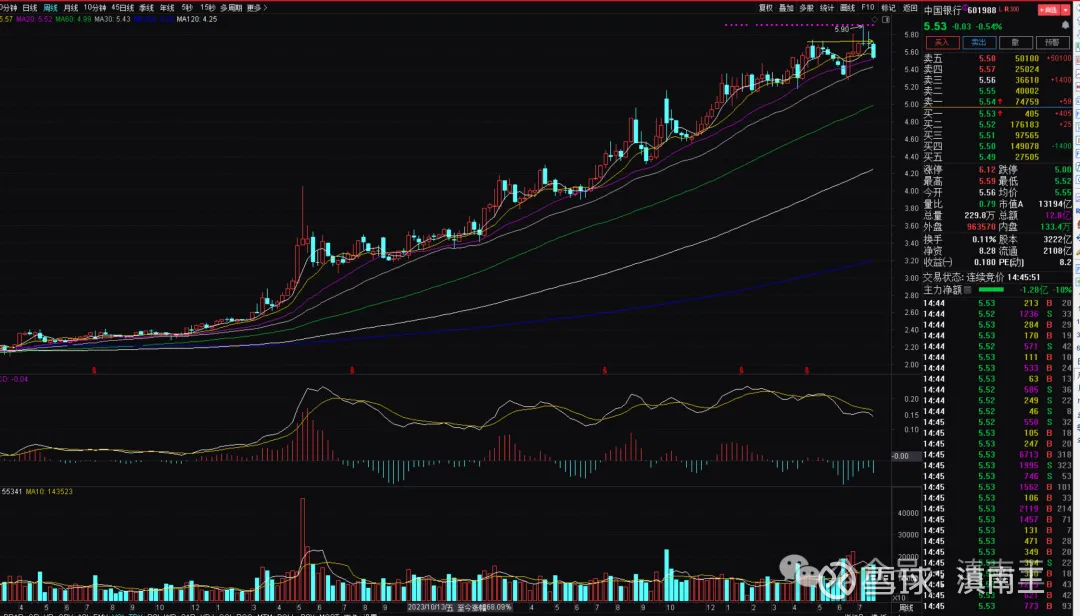Switch chart to 45日线 period
The height and width of the screenshot is (616, 1080).
tap(123, 8)
